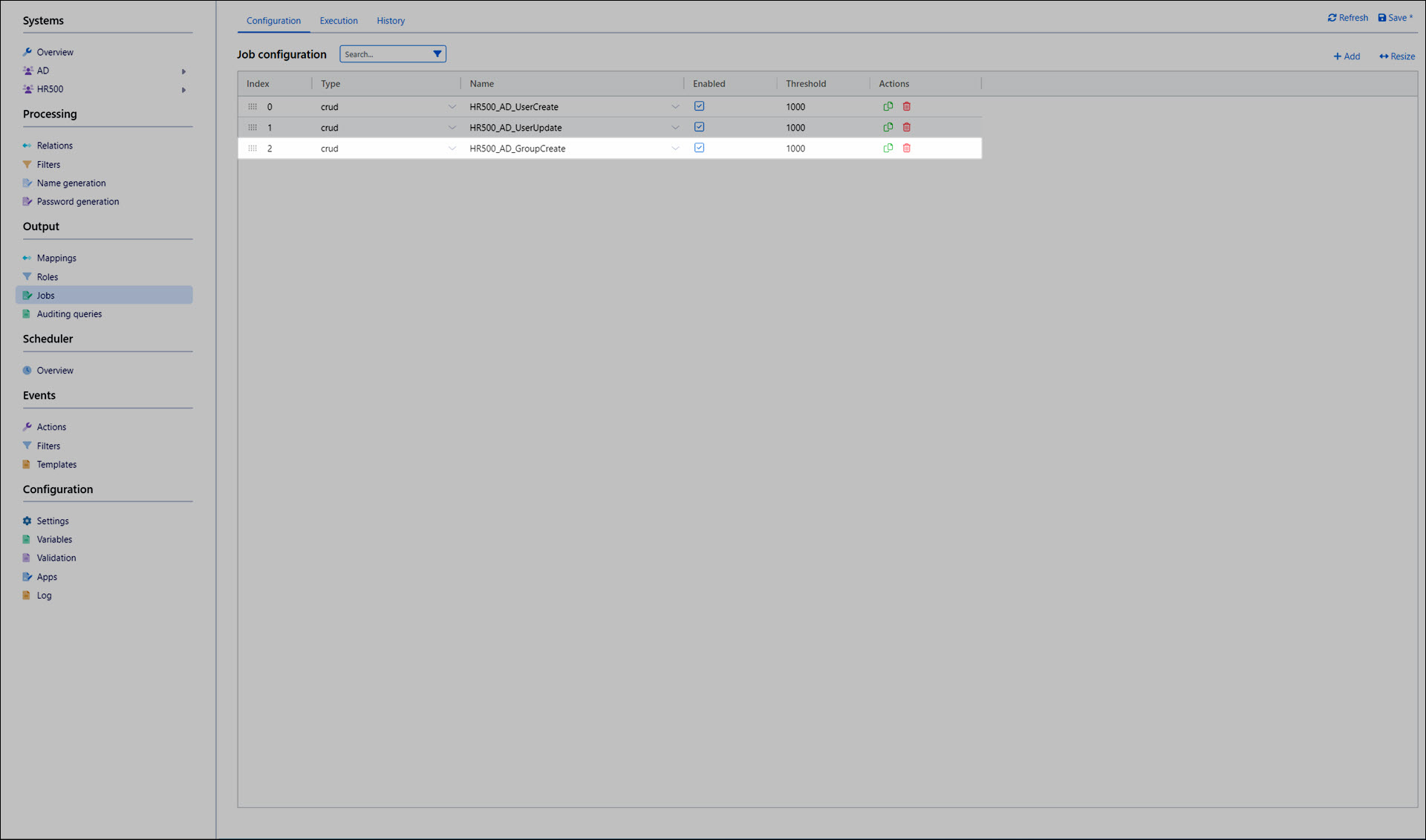Disable the HR500_AD_UserCreate enabled checkbox
This screenshot has width=1426, height=840.
tap(699, 106)
